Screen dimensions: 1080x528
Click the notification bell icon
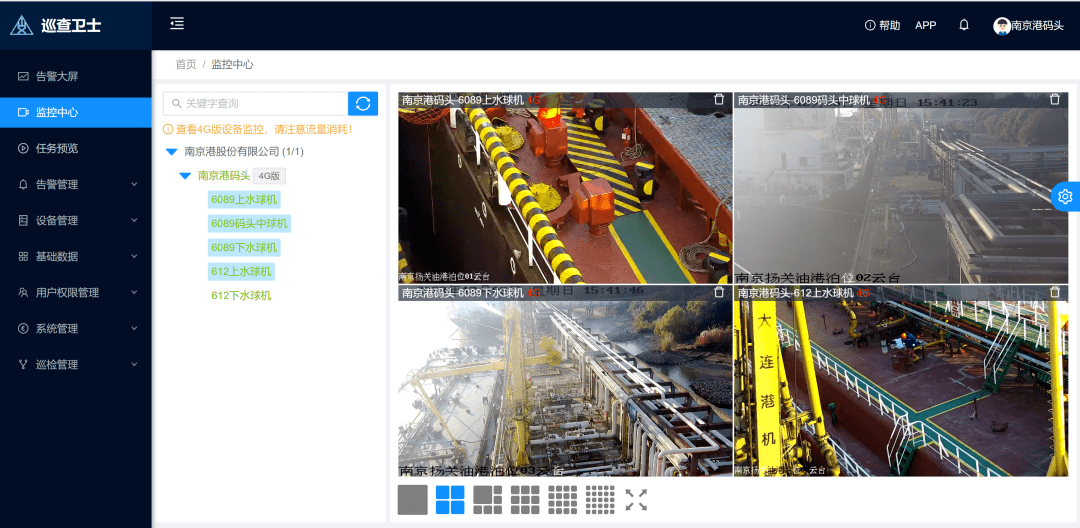click(x=964, y=25)
